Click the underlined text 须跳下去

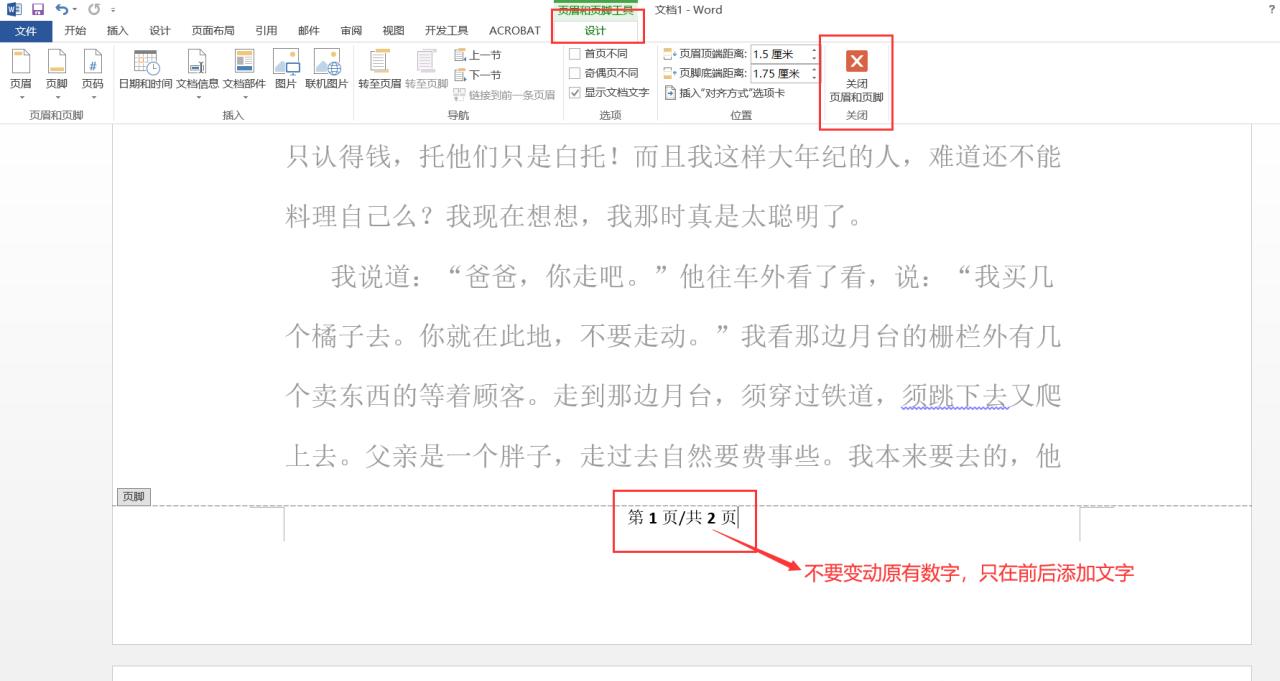[955, 397]
